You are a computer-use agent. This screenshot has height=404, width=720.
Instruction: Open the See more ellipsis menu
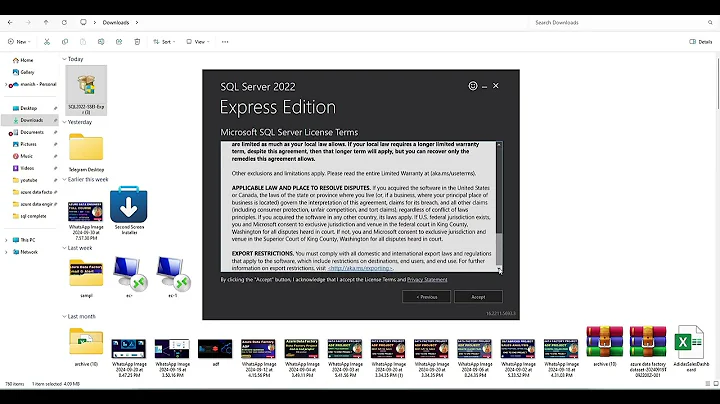point(225,42)
